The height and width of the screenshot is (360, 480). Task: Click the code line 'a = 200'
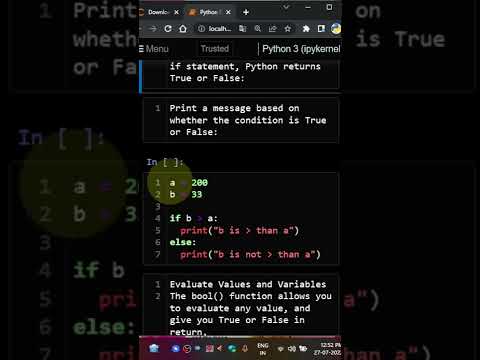[189, 183]
